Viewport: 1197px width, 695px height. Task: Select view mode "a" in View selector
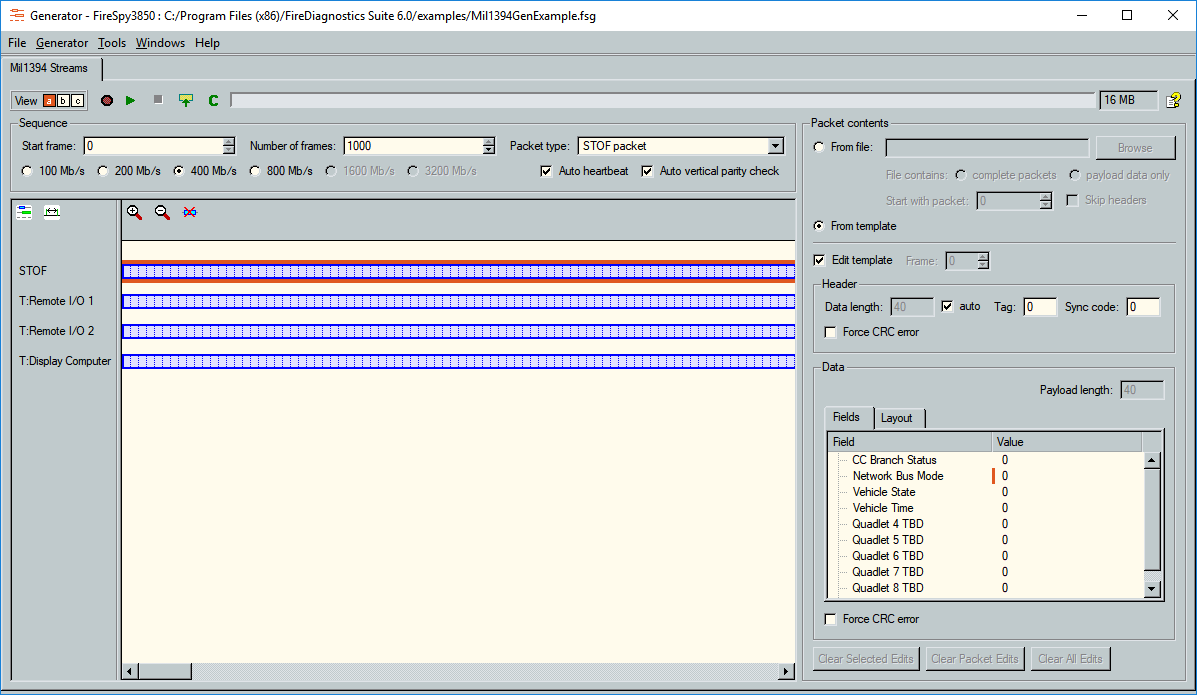pyautogui.click(x=49, y=101)
